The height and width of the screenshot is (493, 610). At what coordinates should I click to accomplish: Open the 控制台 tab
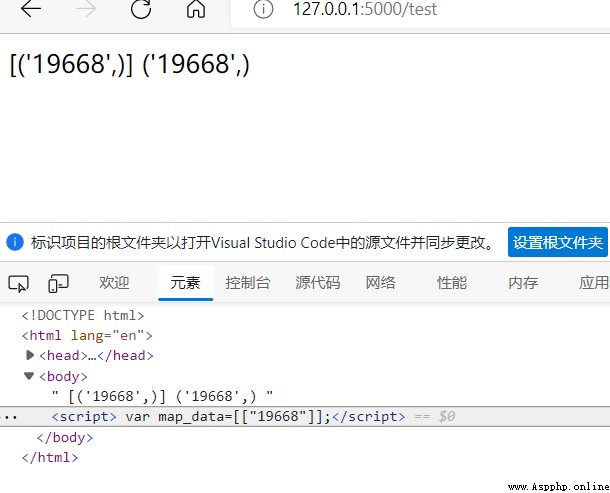pos(248,283)
